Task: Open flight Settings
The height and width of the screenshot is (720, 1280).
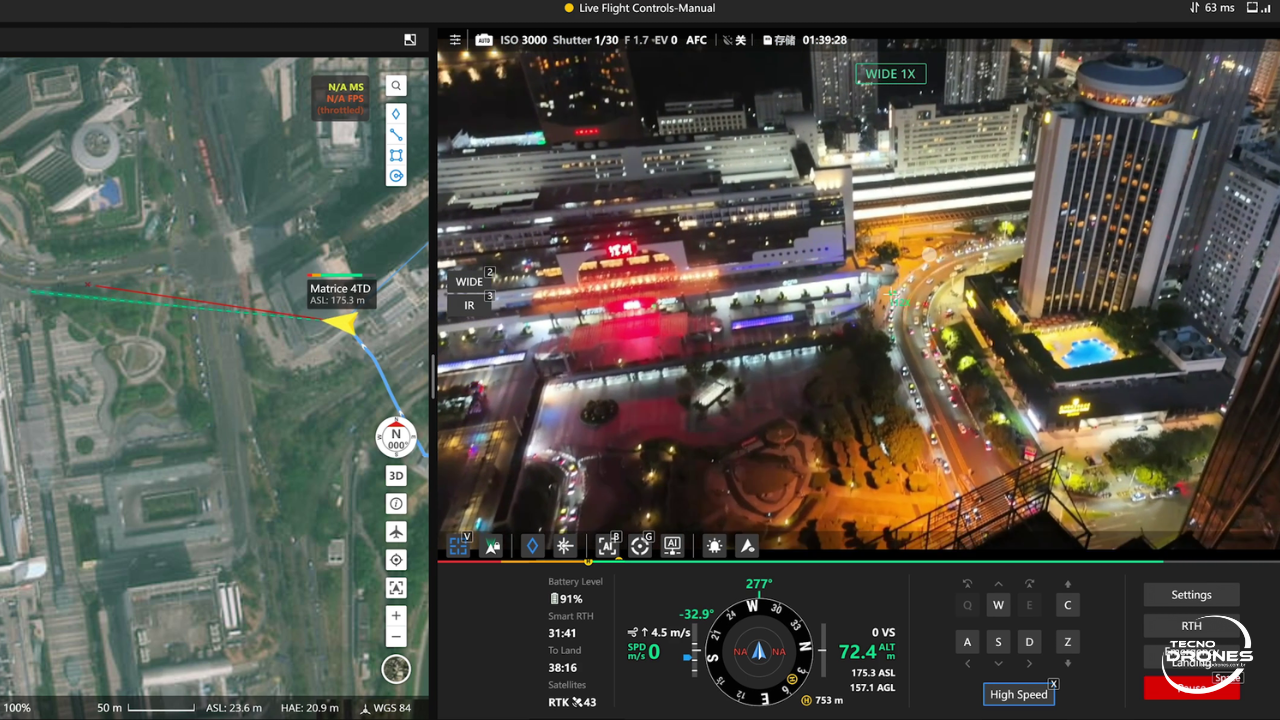Action: pos(1191,595)
